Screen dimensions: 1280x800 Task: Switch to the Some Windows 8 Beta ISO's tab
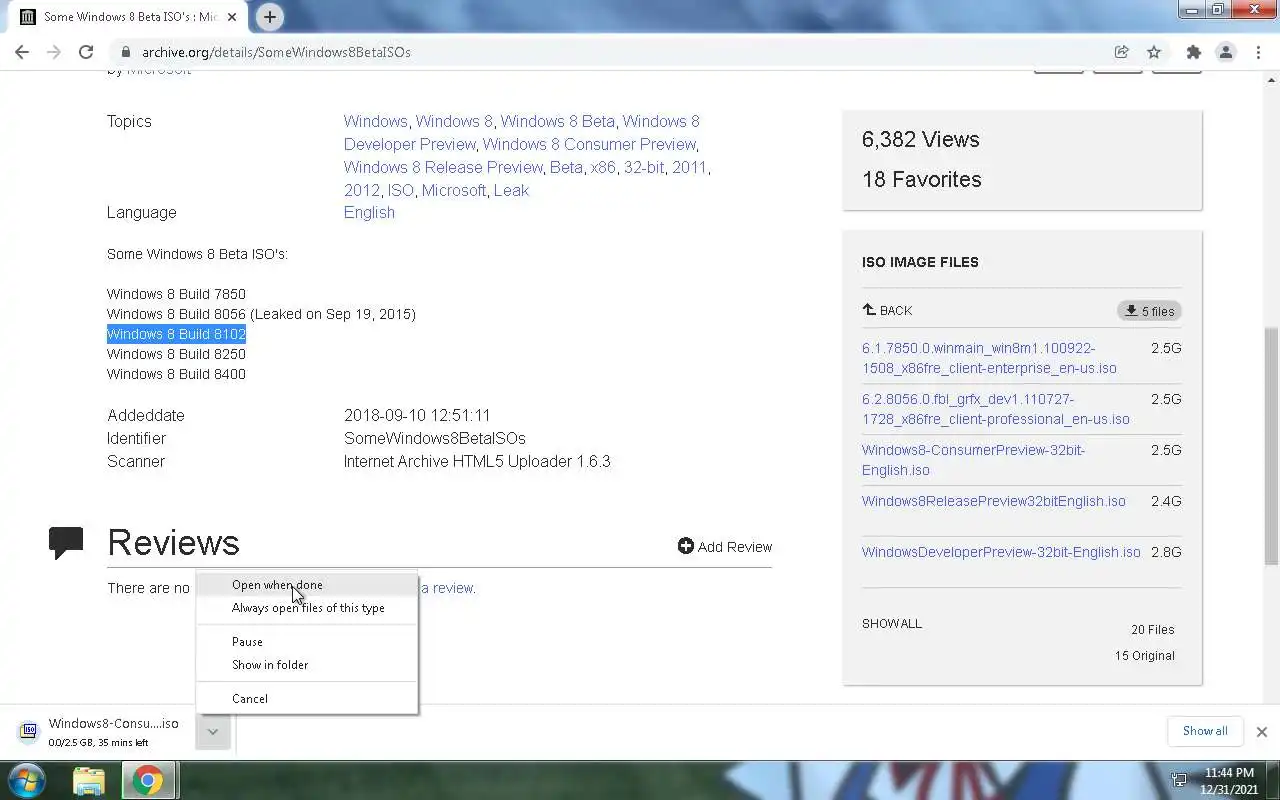(130, 17)
